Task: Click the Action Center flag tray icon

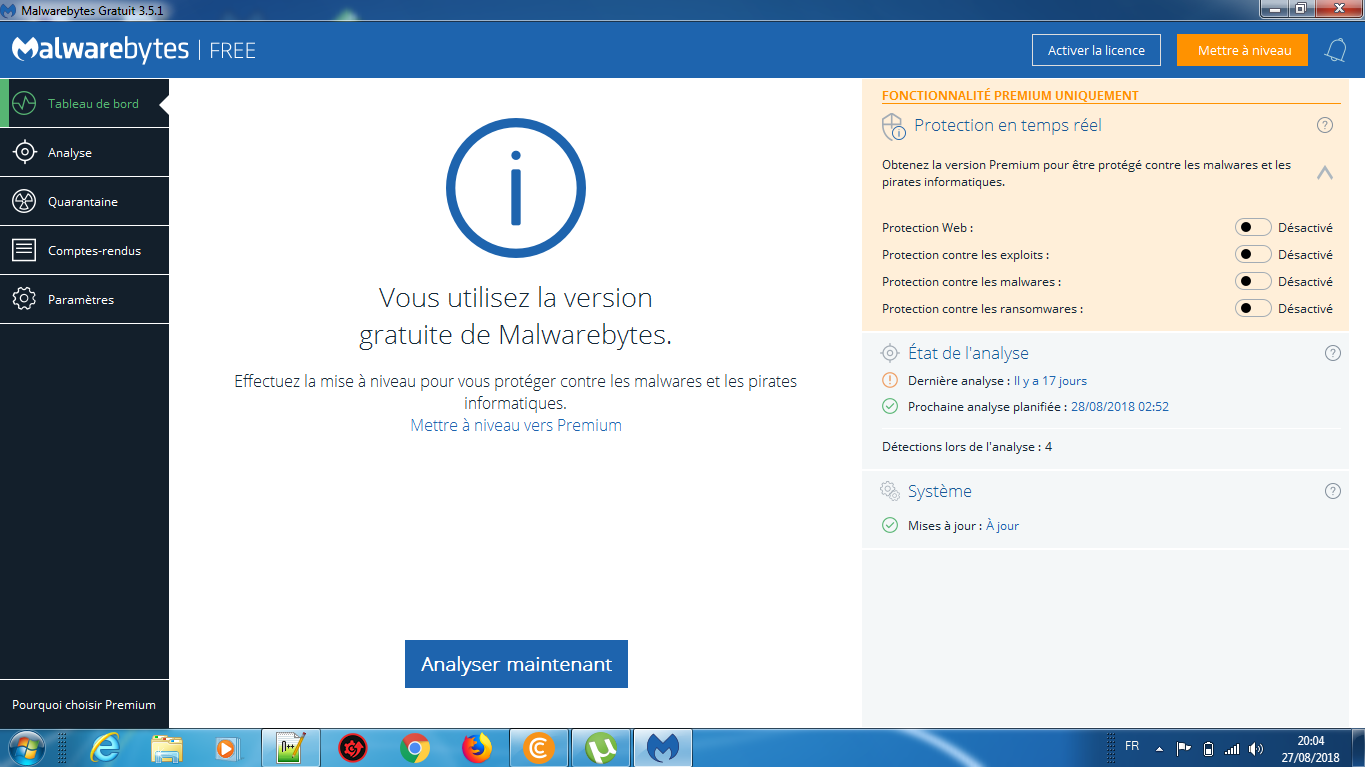Action: 1184,748
